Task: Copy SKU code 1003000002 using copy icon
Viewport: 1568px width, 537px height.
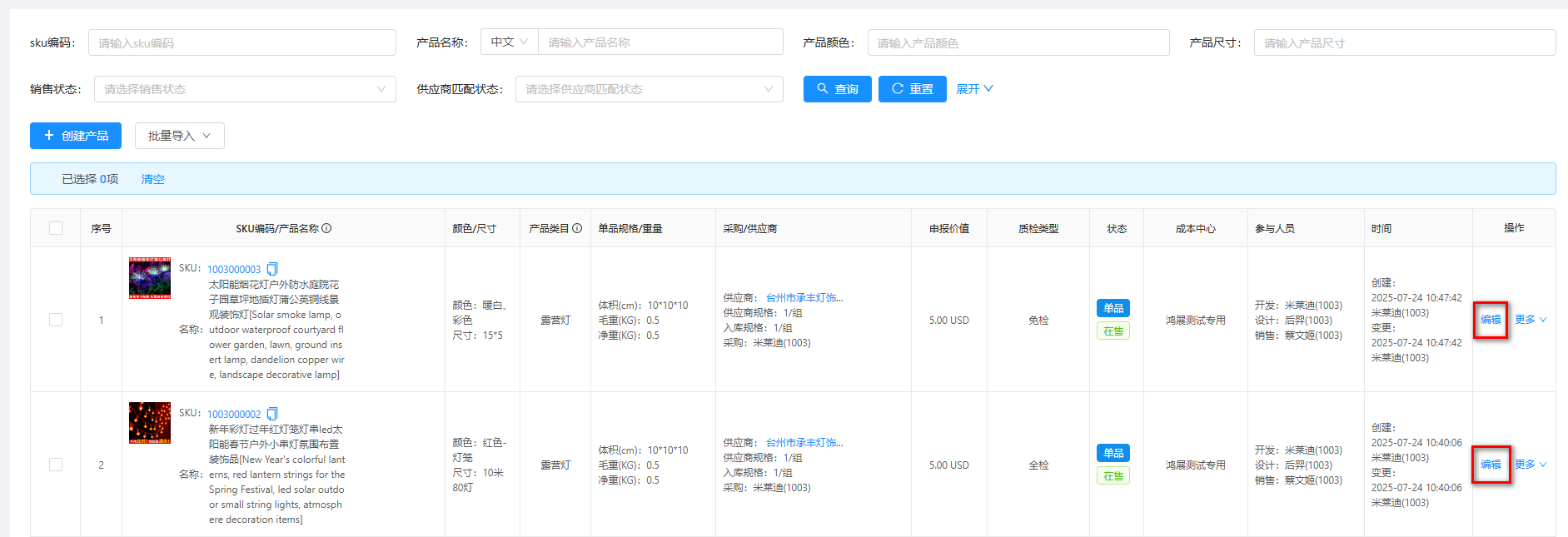Action: point(272,414)
